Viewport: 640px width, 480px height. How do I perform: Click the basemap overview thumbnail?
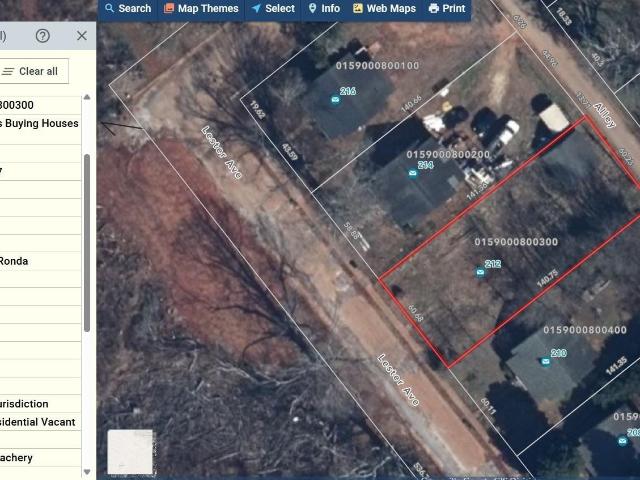(130, 452)
